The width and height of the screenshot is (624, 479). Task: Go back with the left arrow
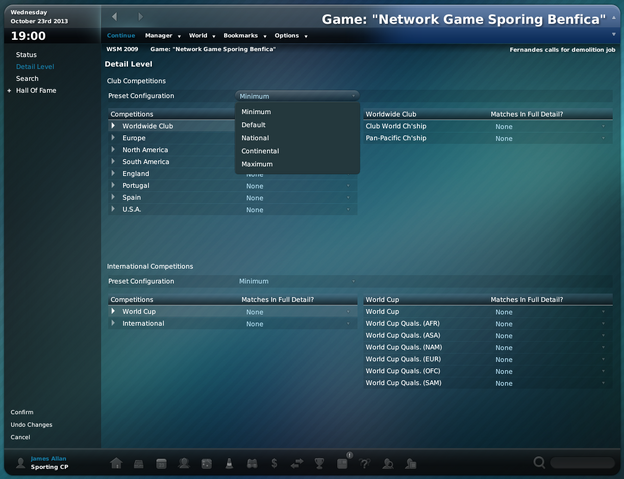coord(115,16)
